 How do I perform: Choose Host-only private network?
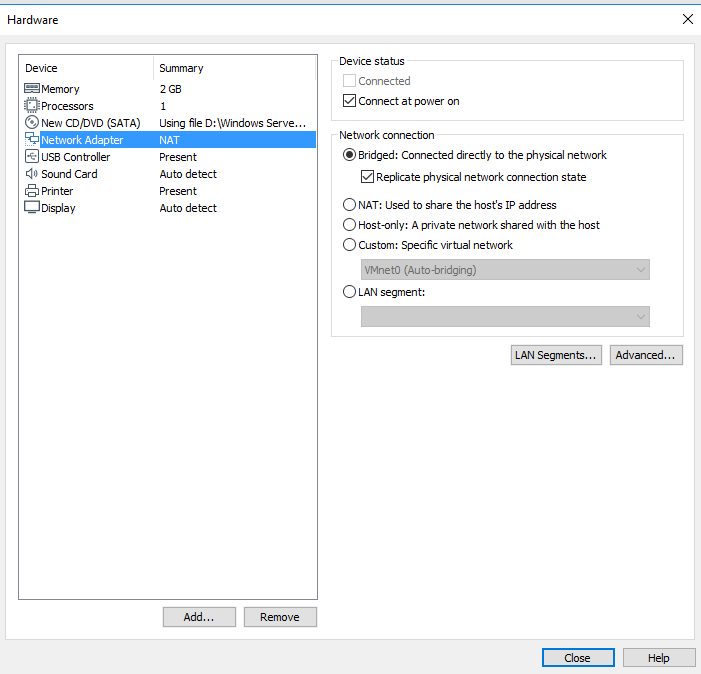tap(349, 224)
